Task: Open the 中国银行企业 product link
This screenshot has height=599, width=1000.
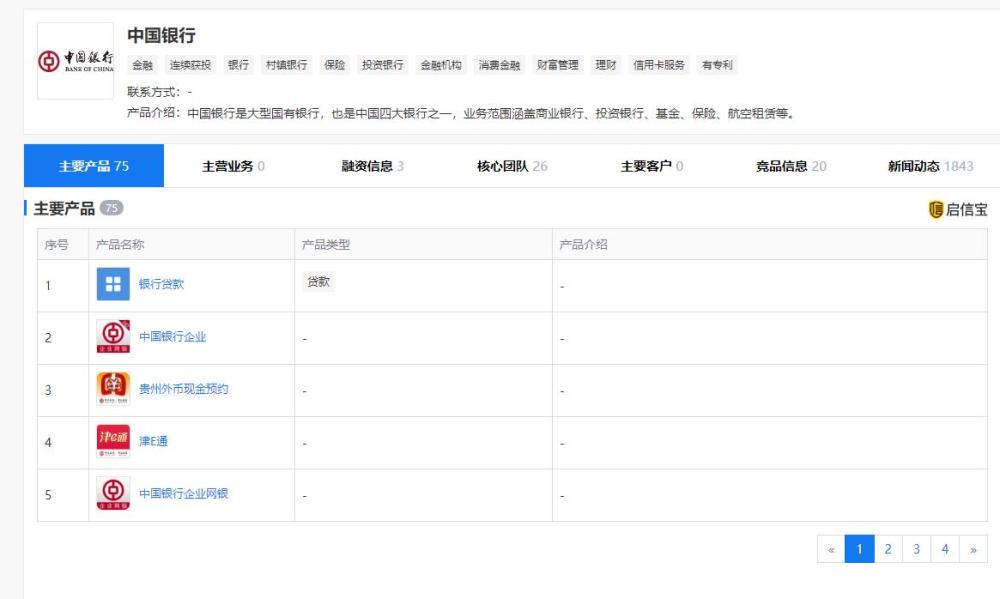Action: pyautogui.click(x=173, y=336)
